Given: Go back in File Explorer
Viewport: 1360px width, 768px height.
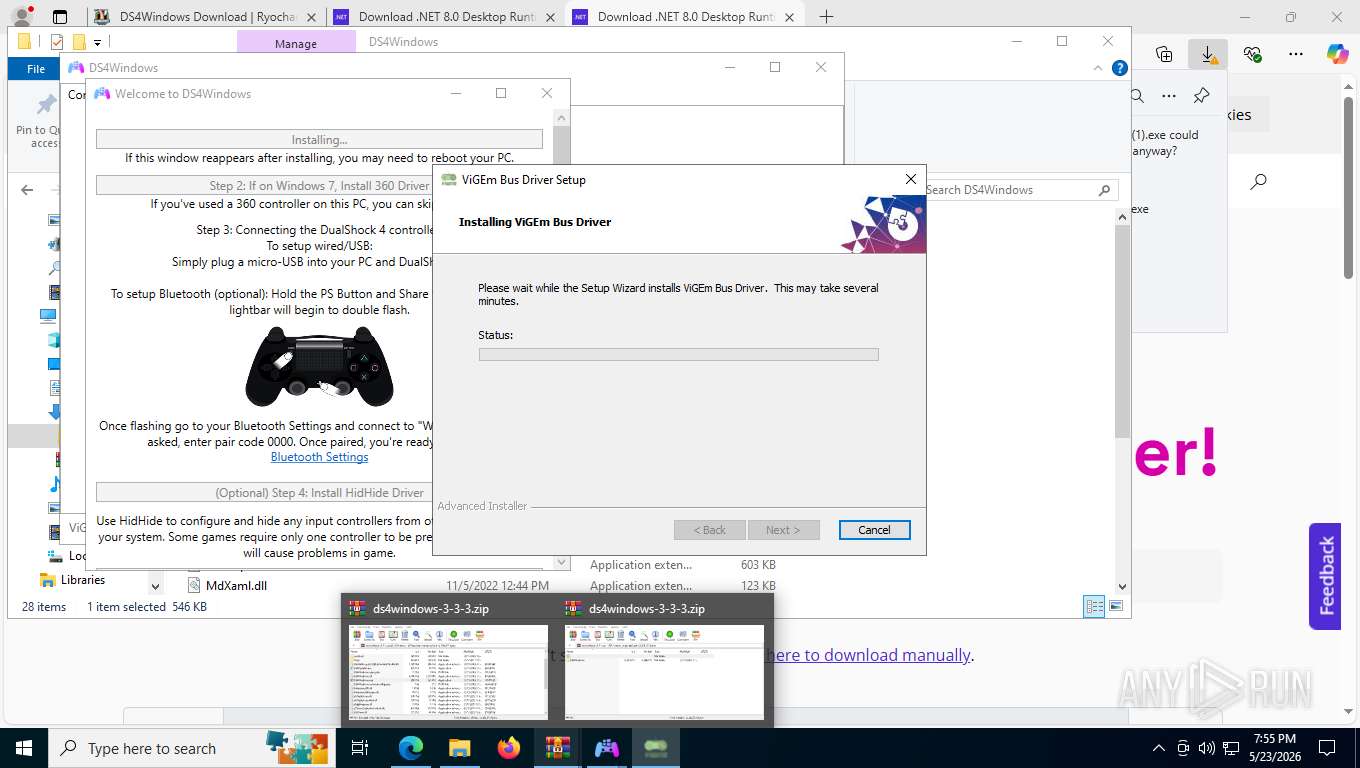Looking at the screenshot, I should pos(27,190).
